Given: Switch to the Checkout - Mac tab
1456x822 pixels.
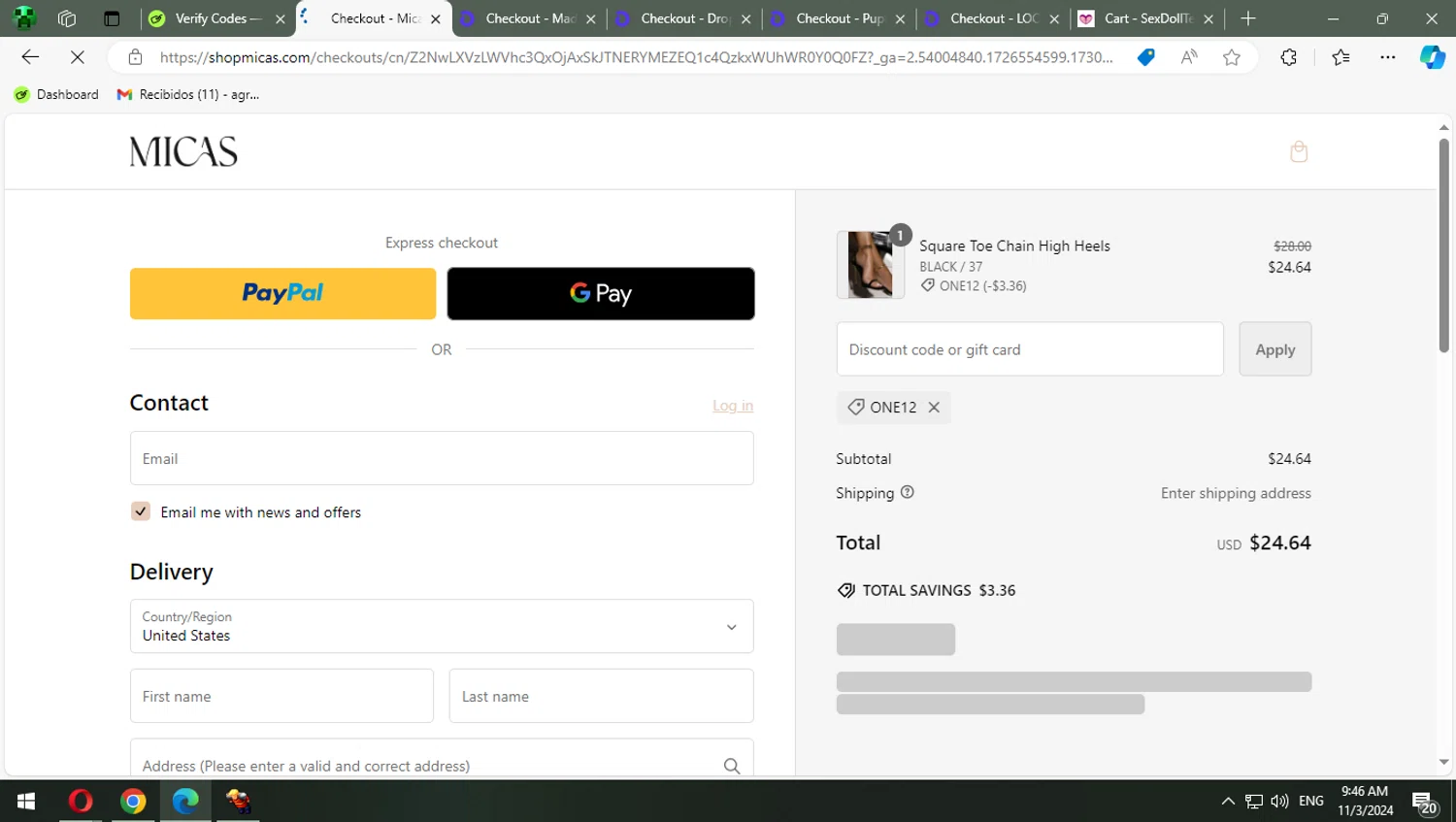Looking at the screenshot, I should (529, 18).
